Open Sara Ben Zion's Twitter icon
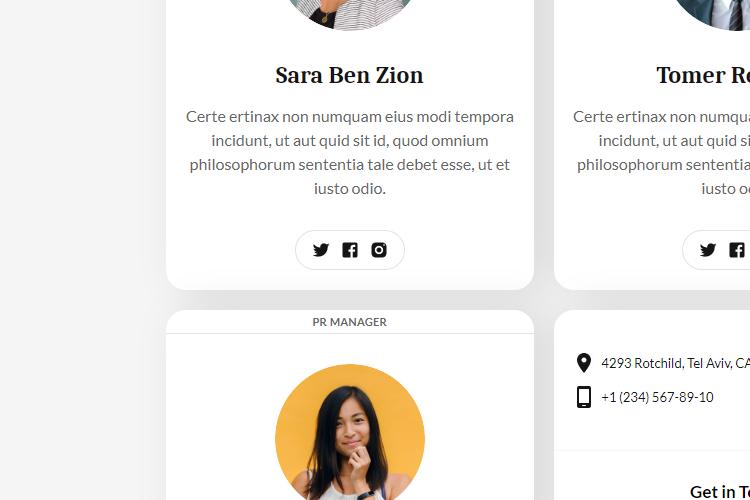 coord(320,250)
